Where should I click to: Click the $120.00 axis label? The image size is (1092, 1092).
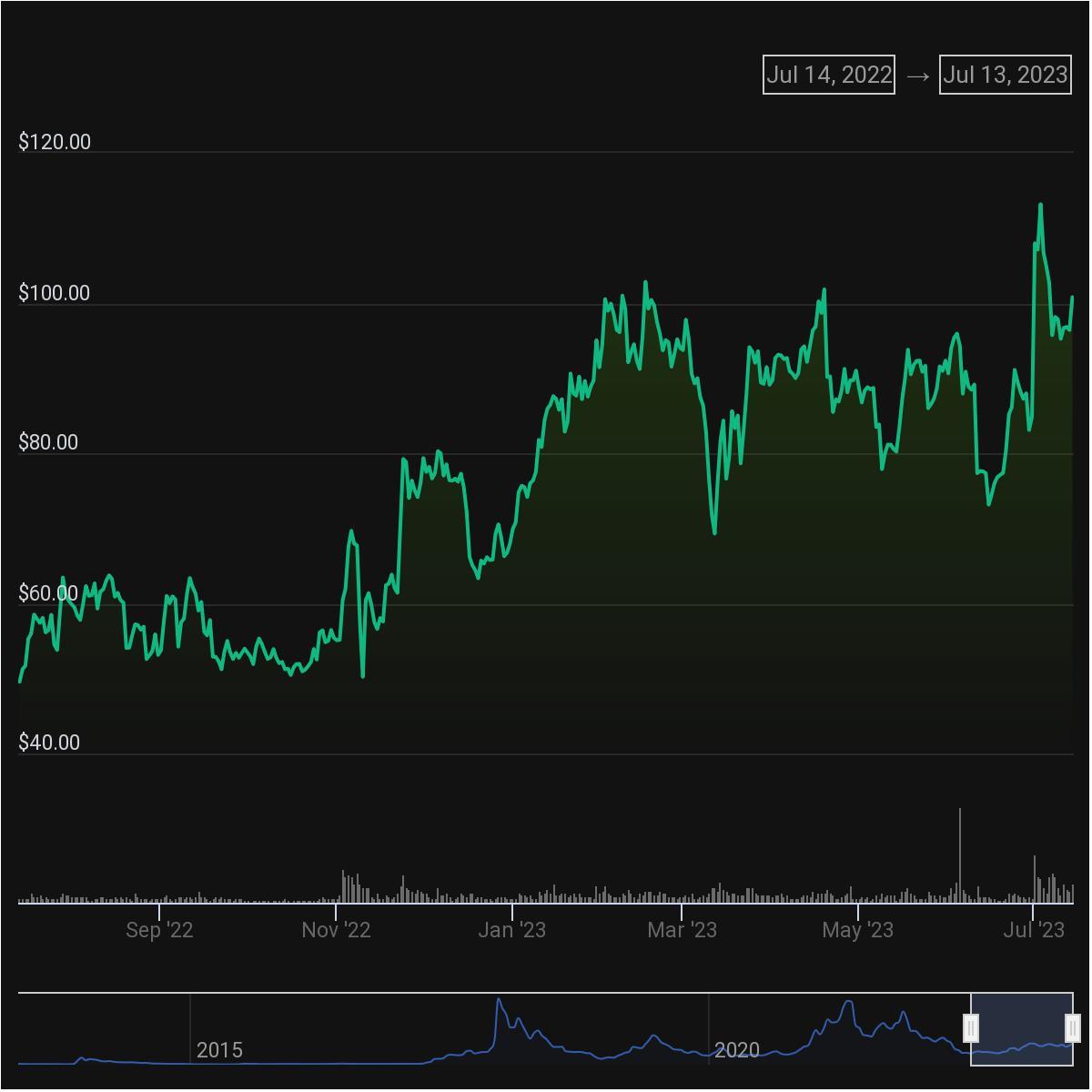click(x=55, y=142)
